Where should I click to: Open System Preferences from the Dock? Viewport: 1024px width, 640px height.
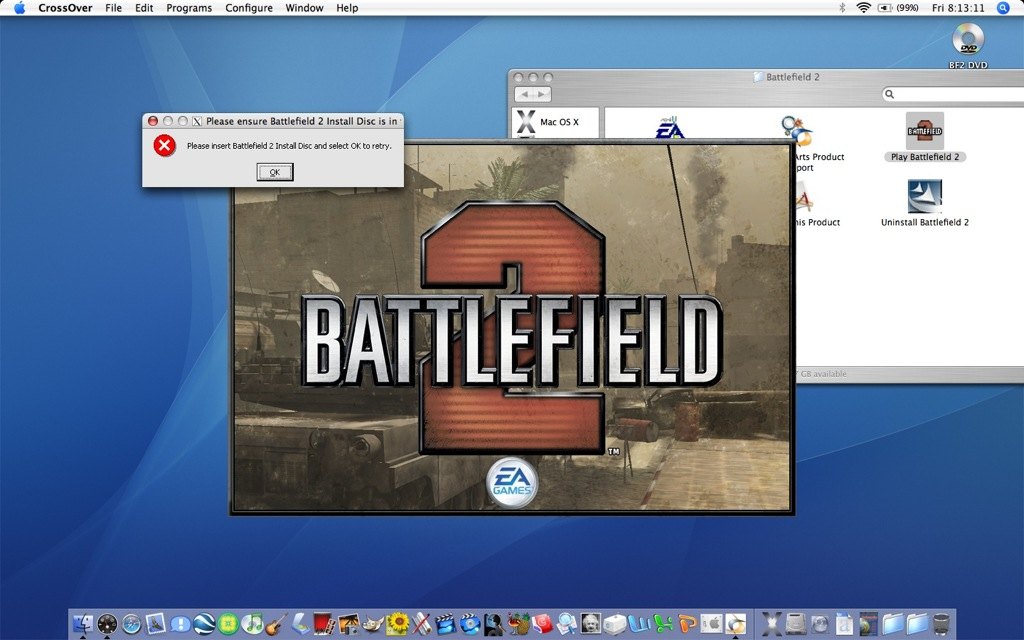click(x=711, y=624)
